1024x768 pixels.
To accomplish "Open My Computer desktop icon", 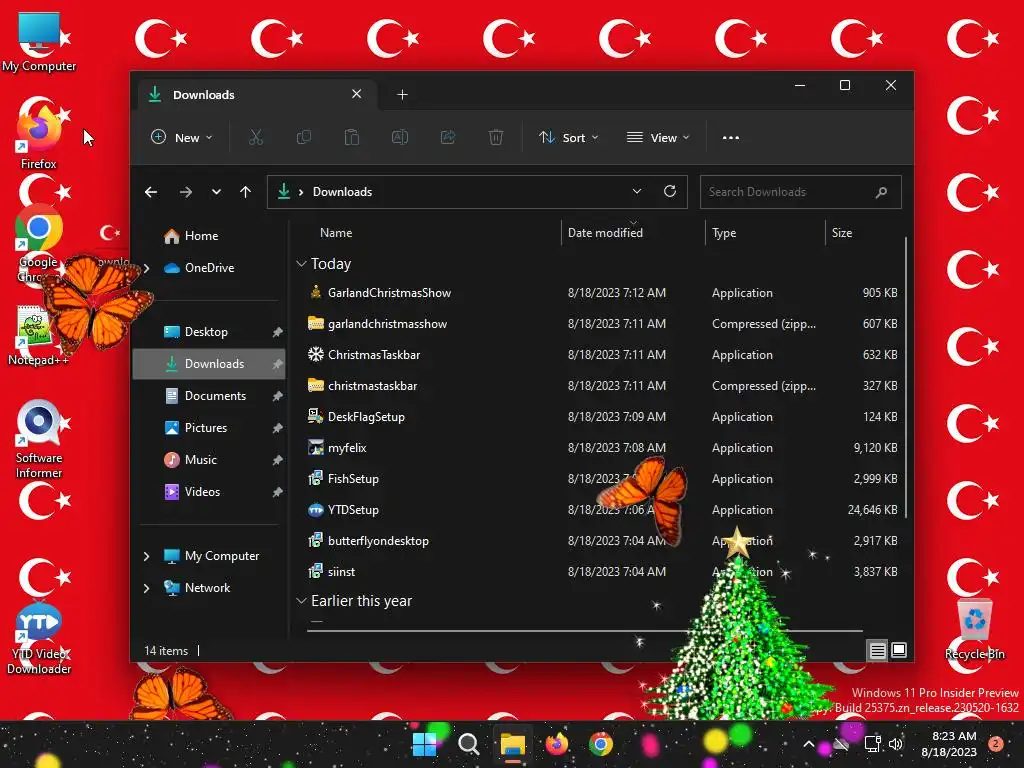I will point(39,40).
